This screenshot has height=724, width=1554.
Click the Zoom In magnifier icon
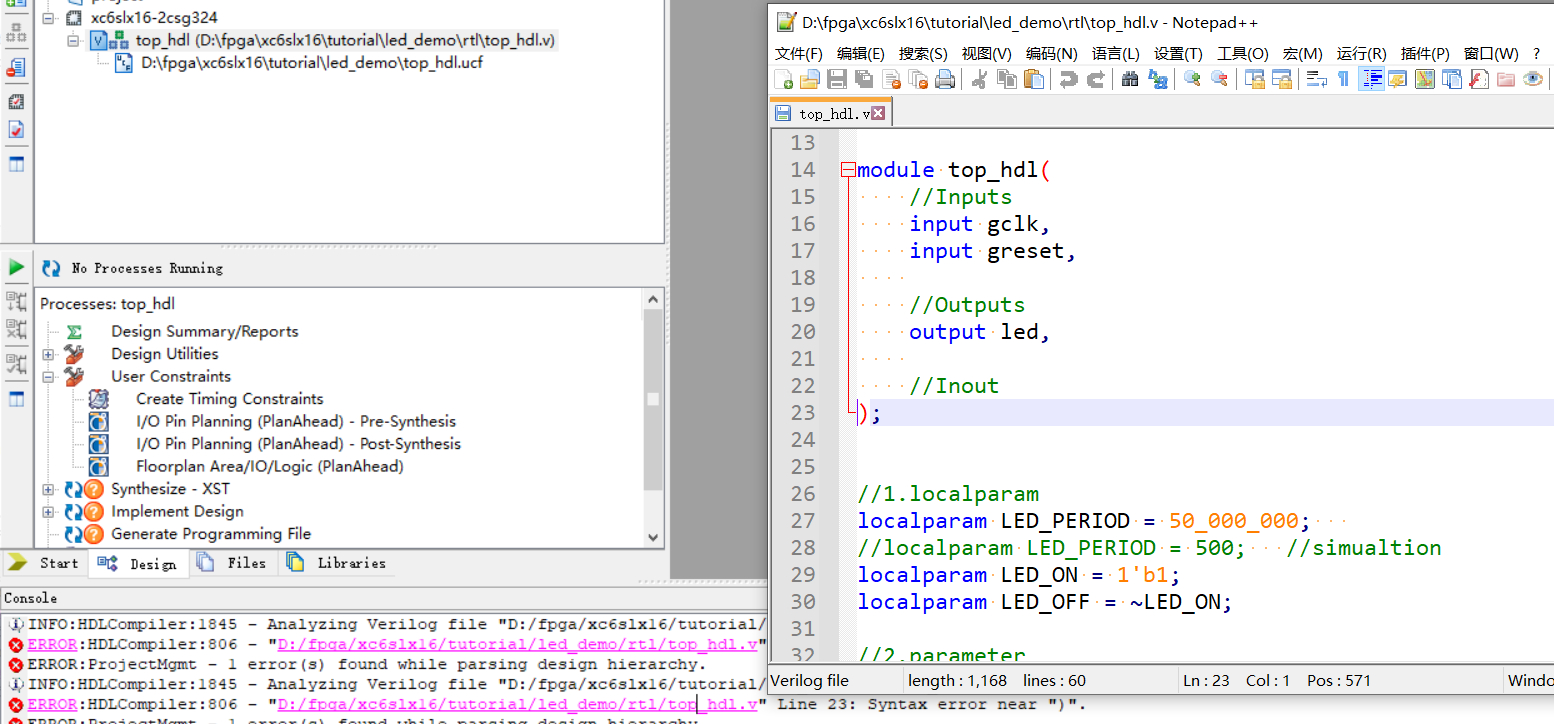click(x=1192, y=80)
